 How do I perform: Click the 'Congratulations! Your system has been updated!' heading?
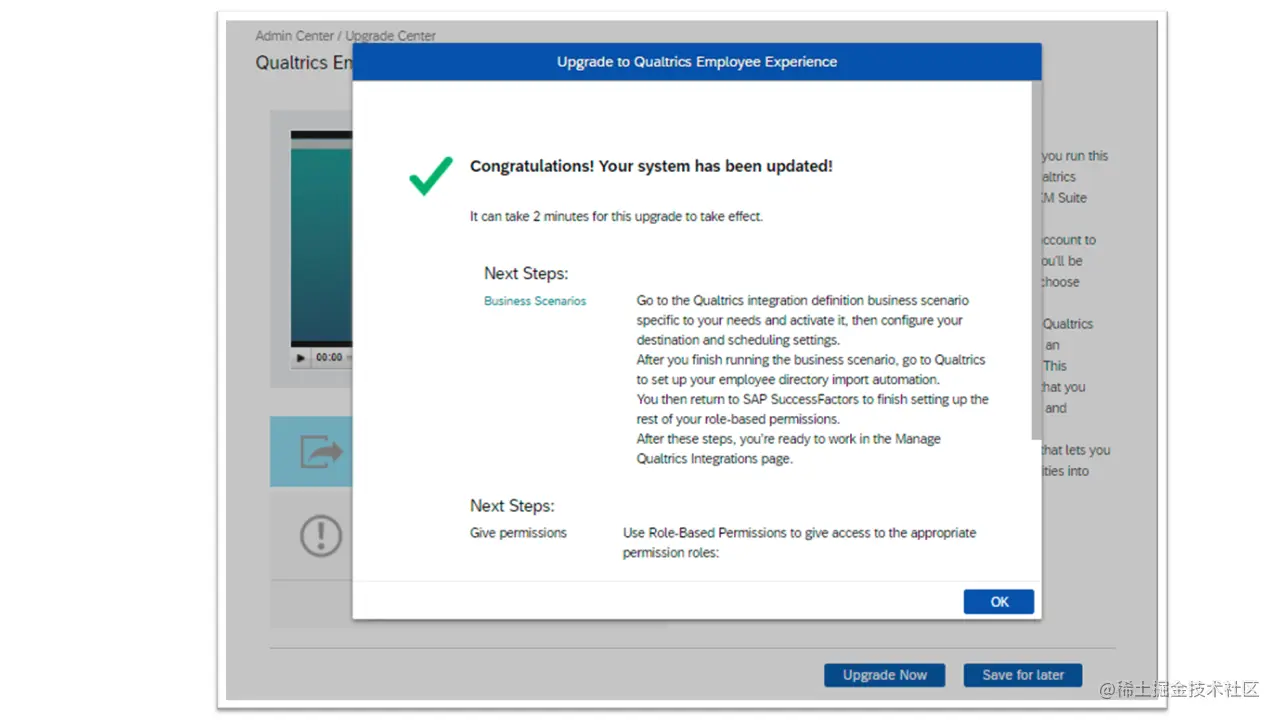[651, 166]
